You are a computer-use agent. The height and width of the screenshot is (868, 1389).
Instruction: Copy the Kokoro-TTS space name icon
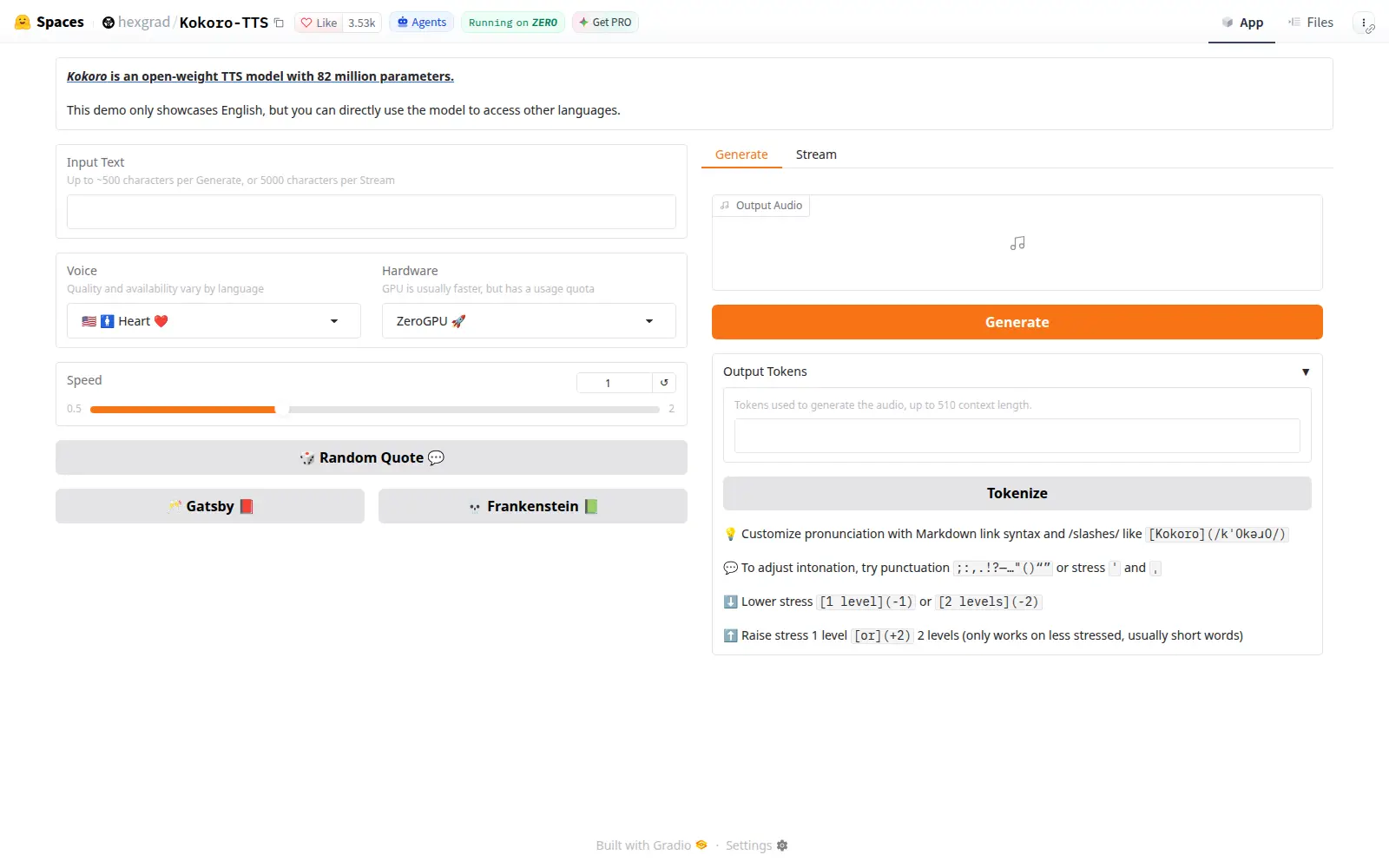[279, 23]
